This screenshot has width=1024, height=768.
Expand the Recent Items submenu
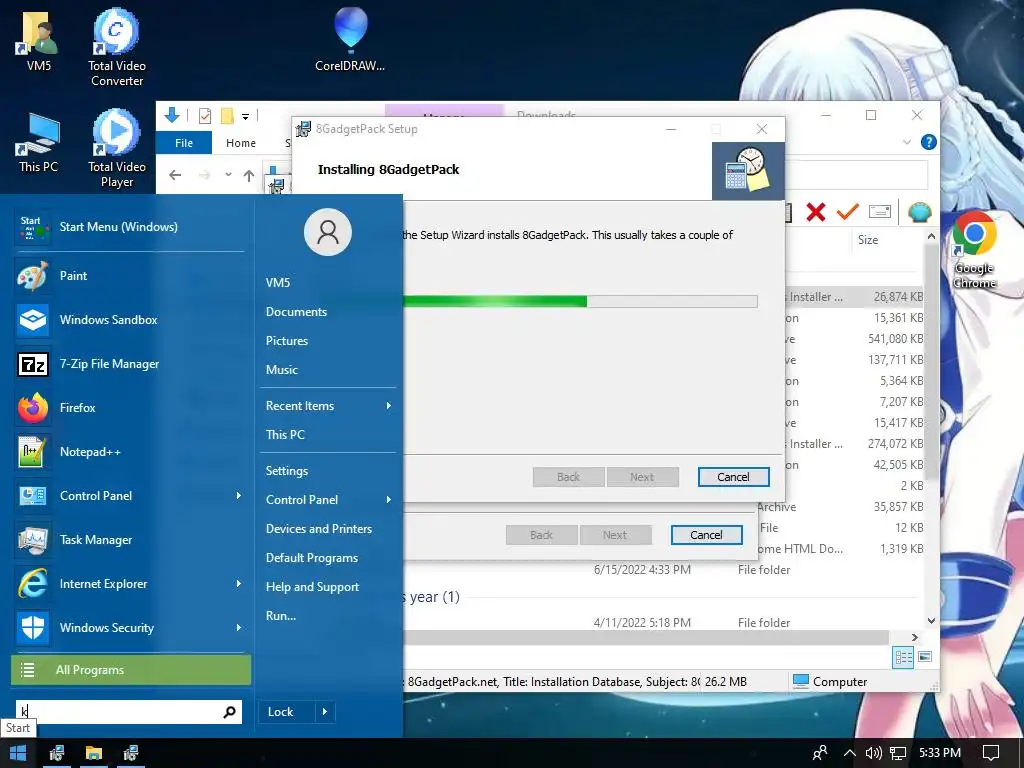pyautogui.click(x=389, y=406)
